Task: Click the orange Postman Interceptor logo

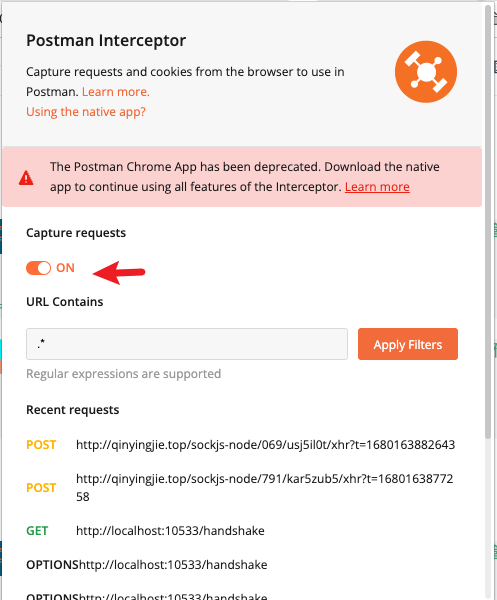Action: 425,72
